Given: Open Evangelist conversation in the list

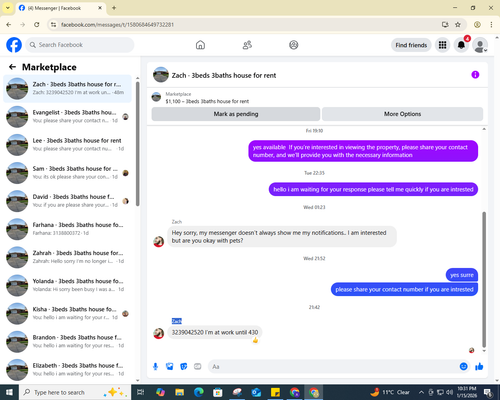Looking at the screenshot, I should click(x=68, y=117).
